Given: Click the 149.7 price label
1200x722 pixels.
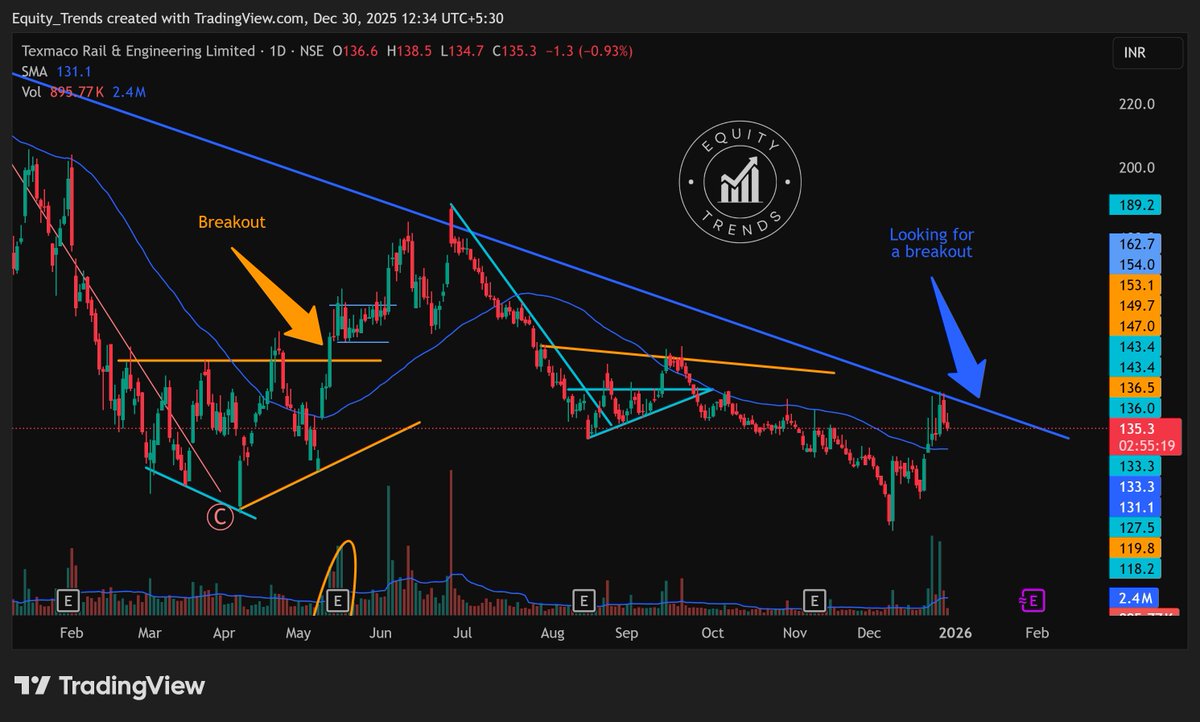Looking at the screenshot, I should click(1134, 305).
